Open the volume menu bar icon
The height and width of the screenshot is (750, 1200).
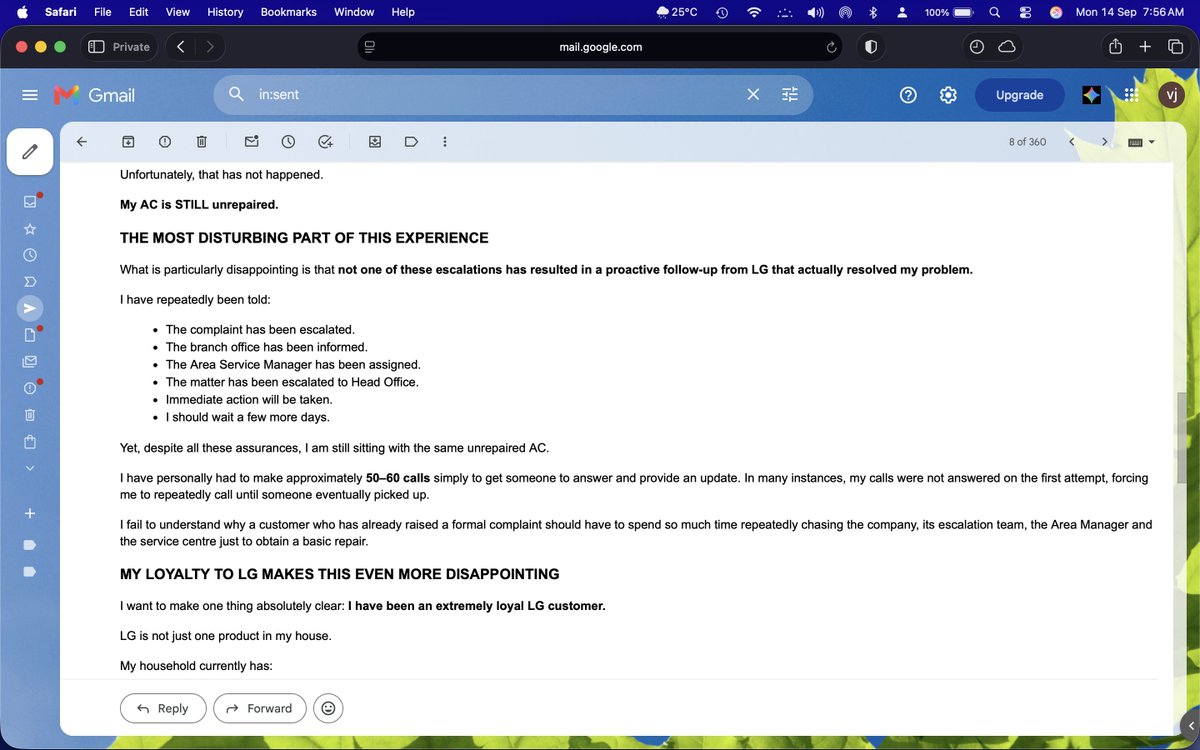[x=815, y=12]
